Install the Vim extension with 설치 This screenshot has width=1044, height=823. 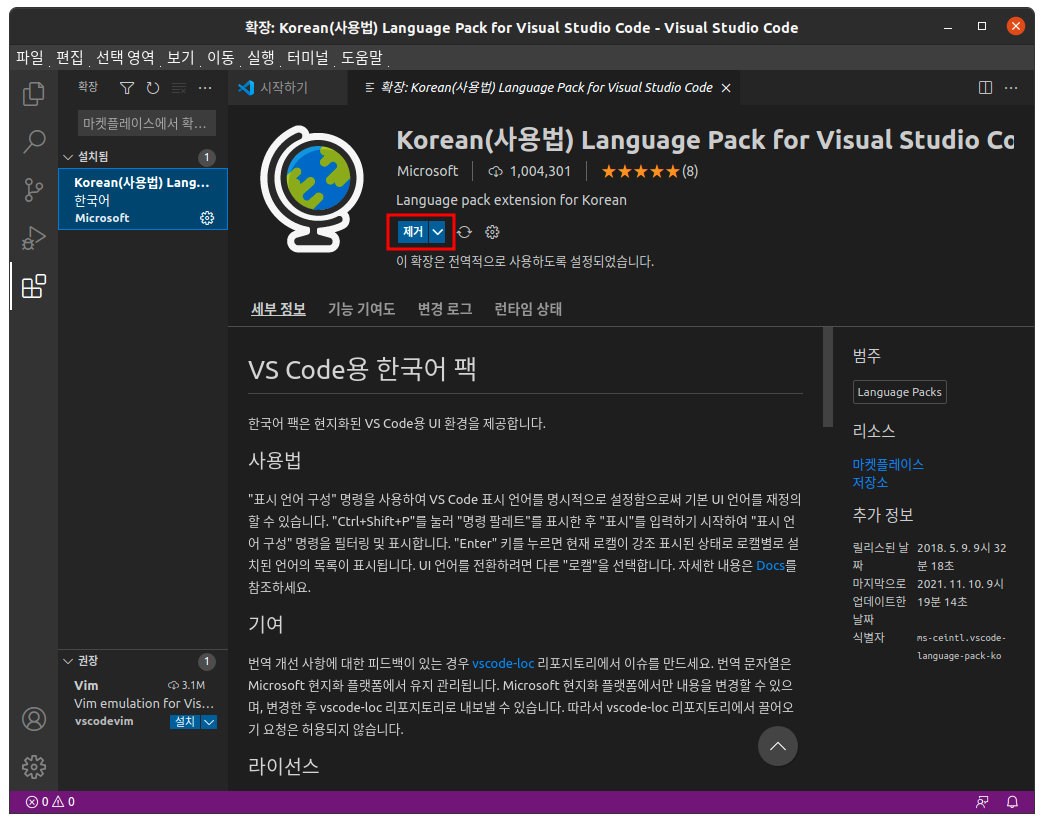(x=185, y=722)
